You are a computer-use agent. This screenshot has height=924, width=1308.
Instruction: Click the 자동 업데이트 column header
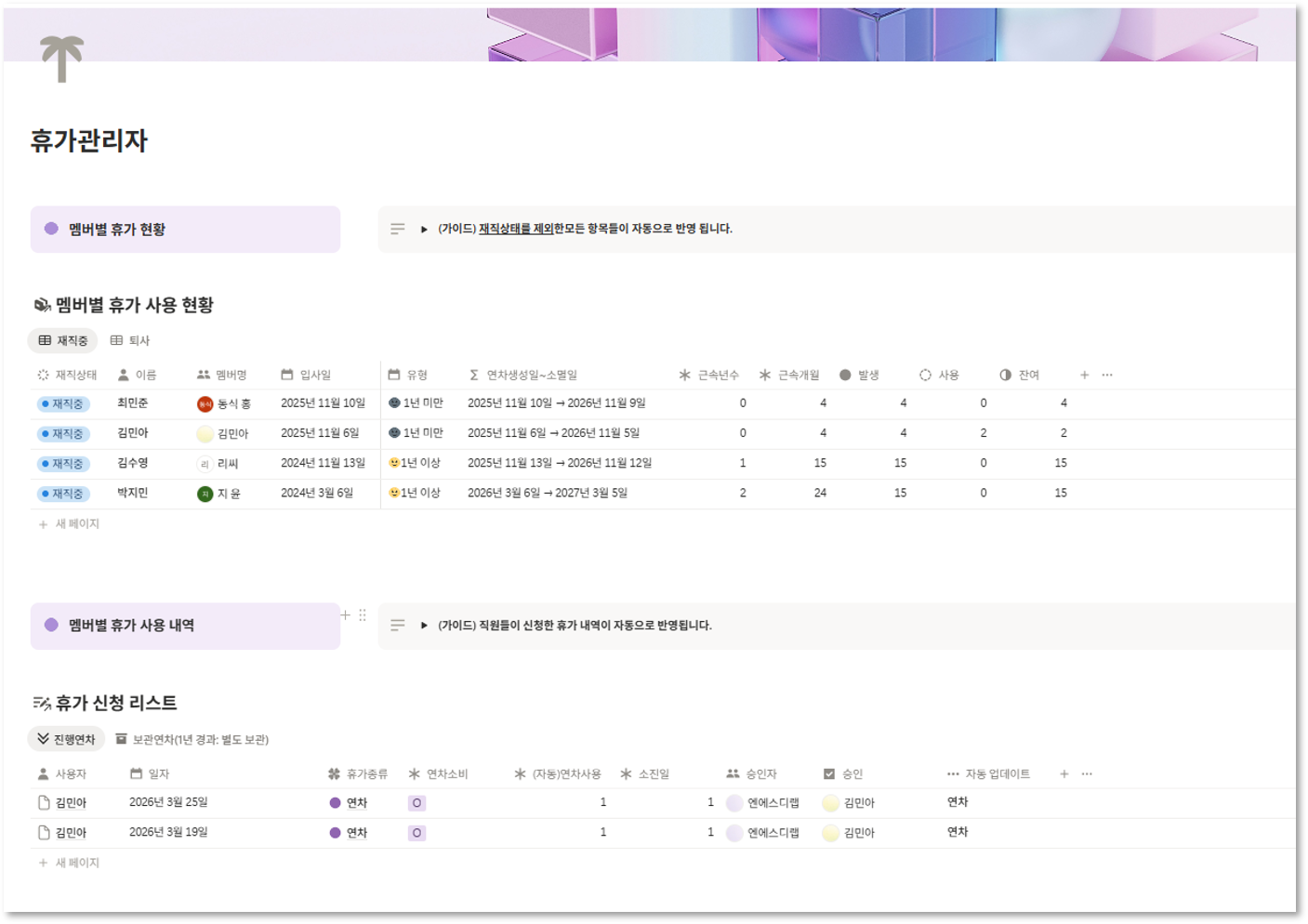pos(988,774)
